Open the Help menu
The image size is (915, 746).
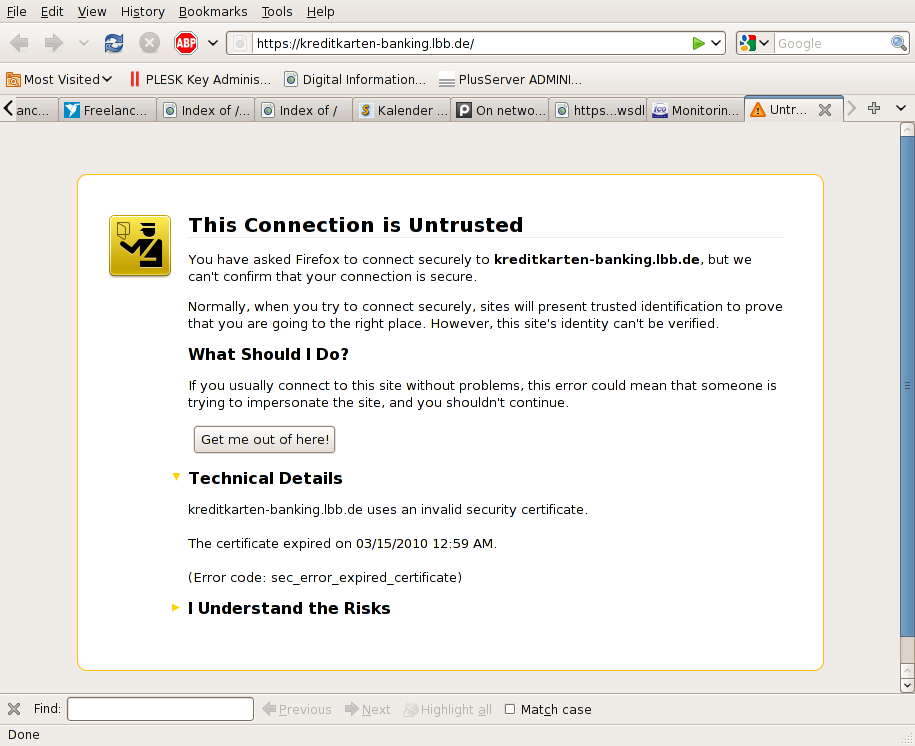tap(321, 12)
